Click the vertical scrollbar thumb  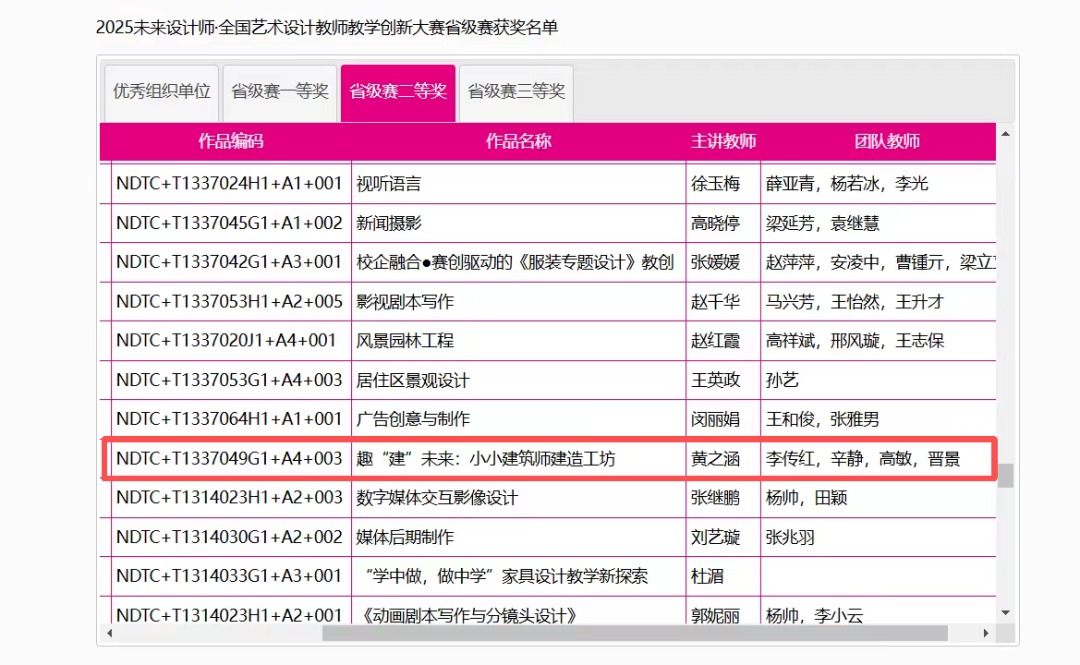[x=1006, y=475]
